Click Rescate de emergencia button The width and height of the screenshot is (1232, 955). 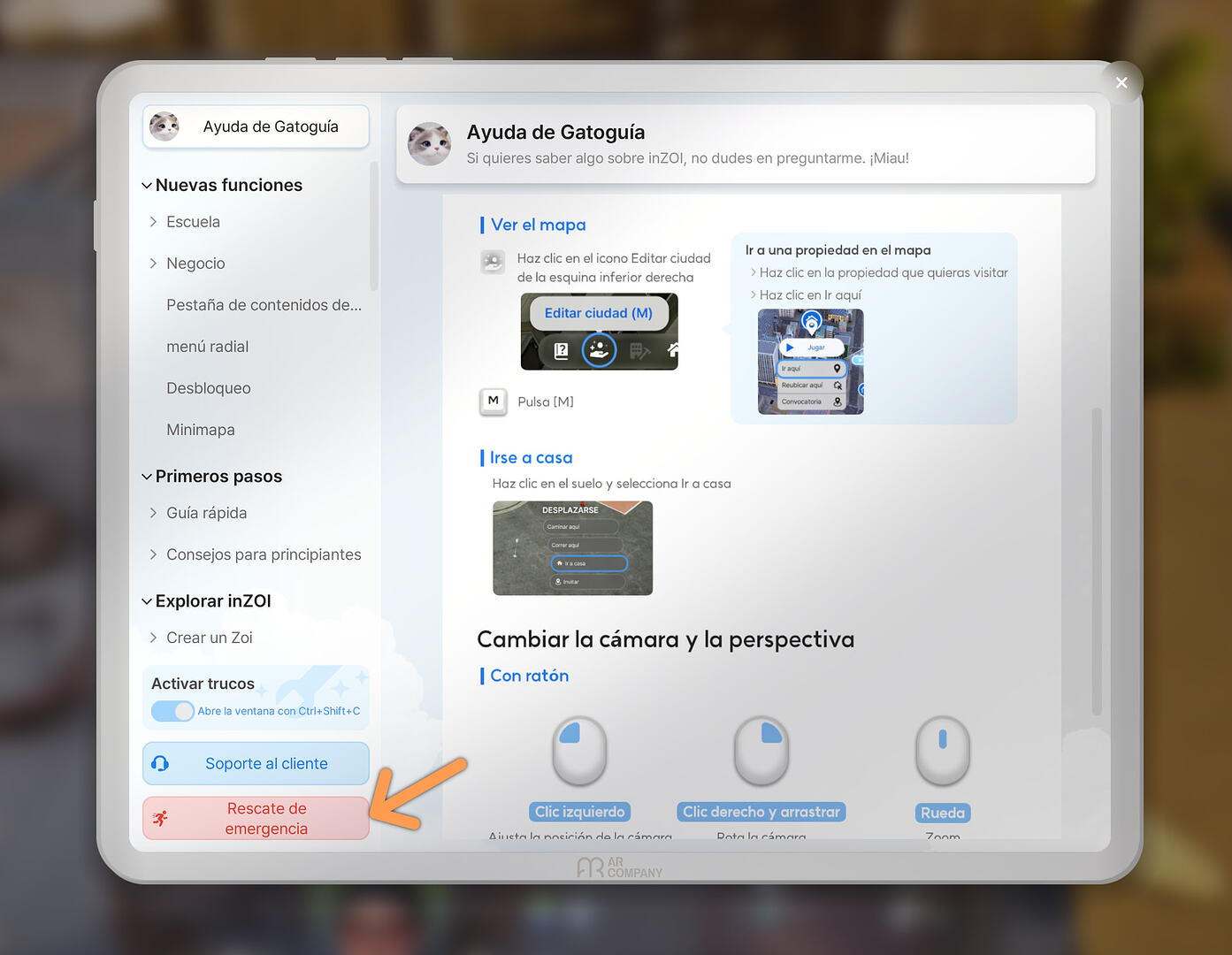coord(256,818)
